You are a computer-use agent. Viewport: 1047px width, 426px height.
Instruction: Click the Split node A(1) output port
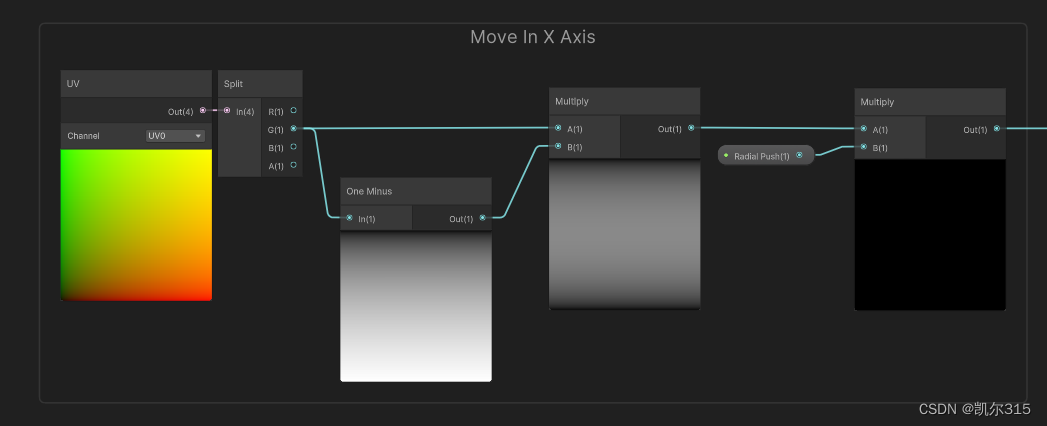click(x=293, y=165)
